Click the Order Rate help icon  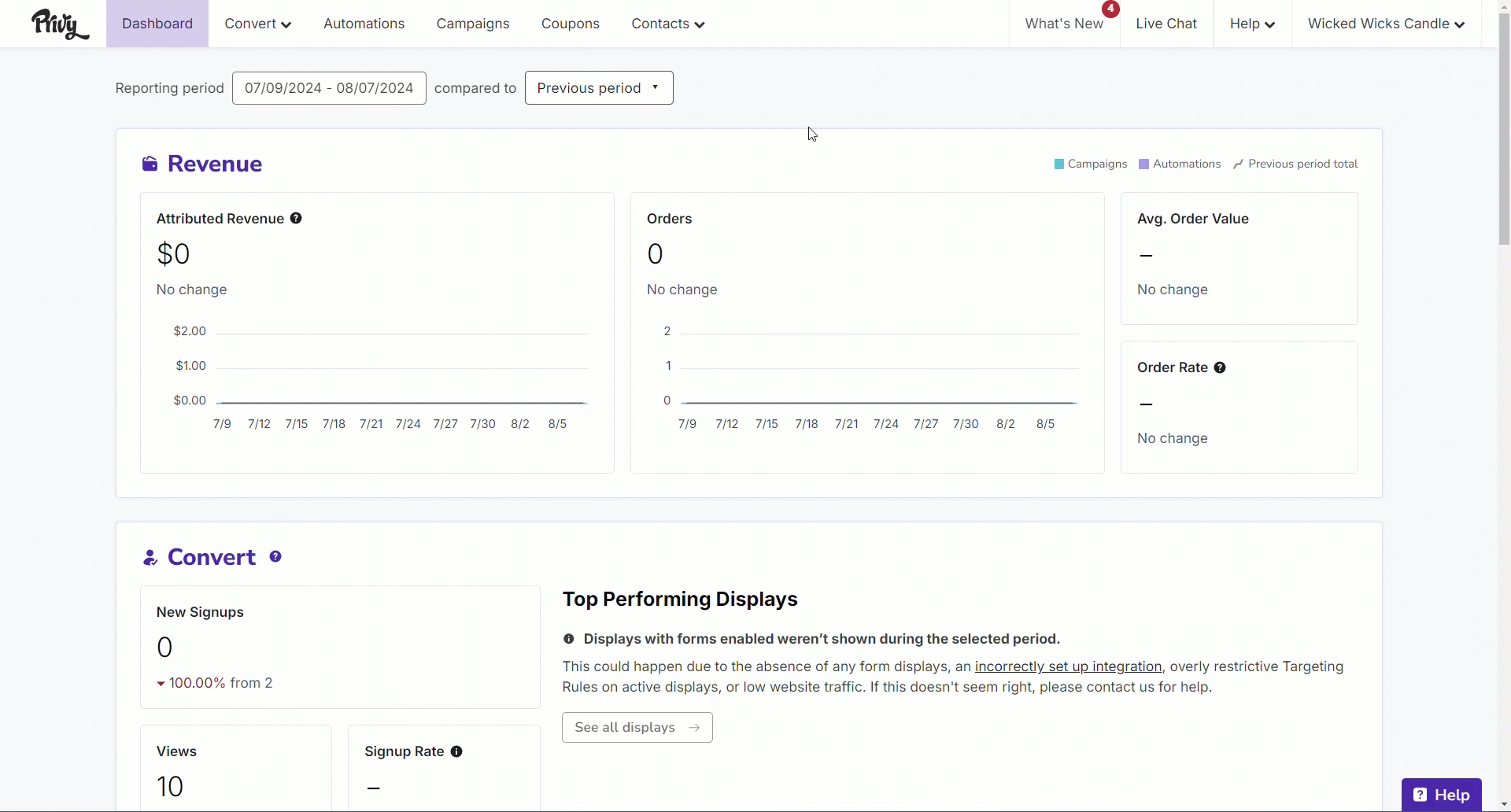(1220, 367)
